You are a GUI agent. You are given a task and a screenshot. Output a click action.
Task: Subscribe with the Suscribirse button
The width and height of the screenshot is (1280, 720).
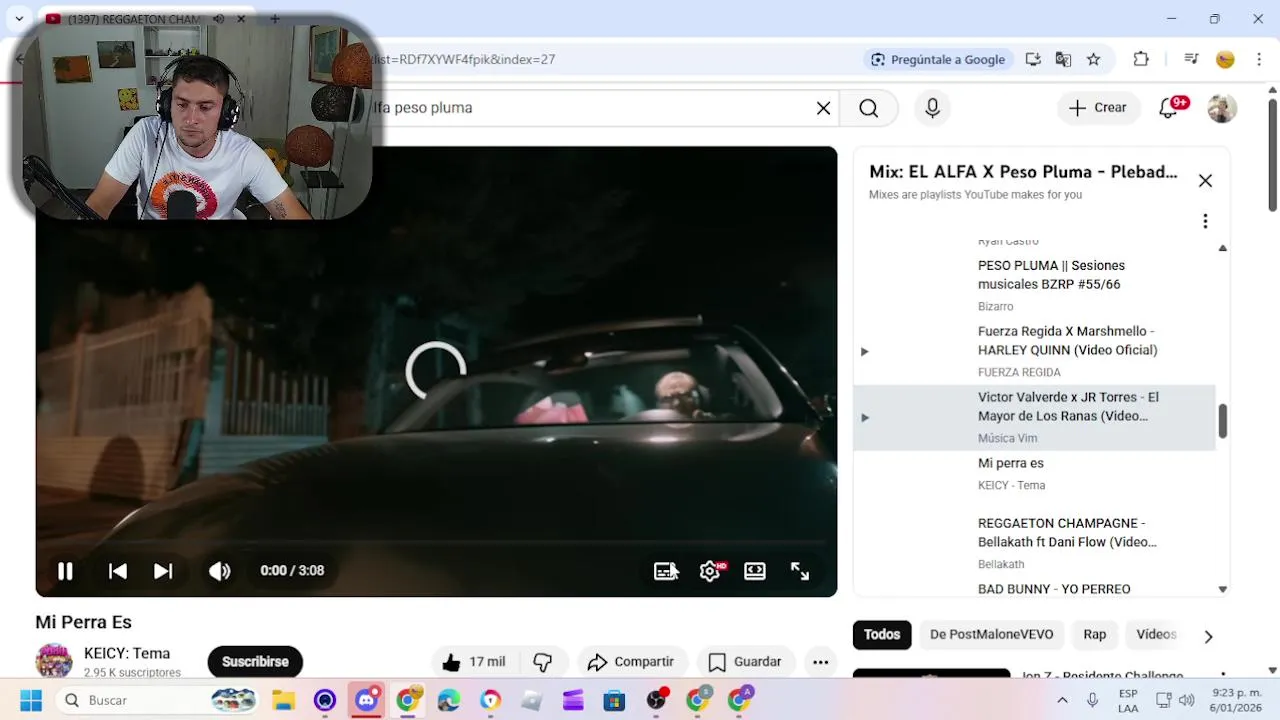click(255, 662)
